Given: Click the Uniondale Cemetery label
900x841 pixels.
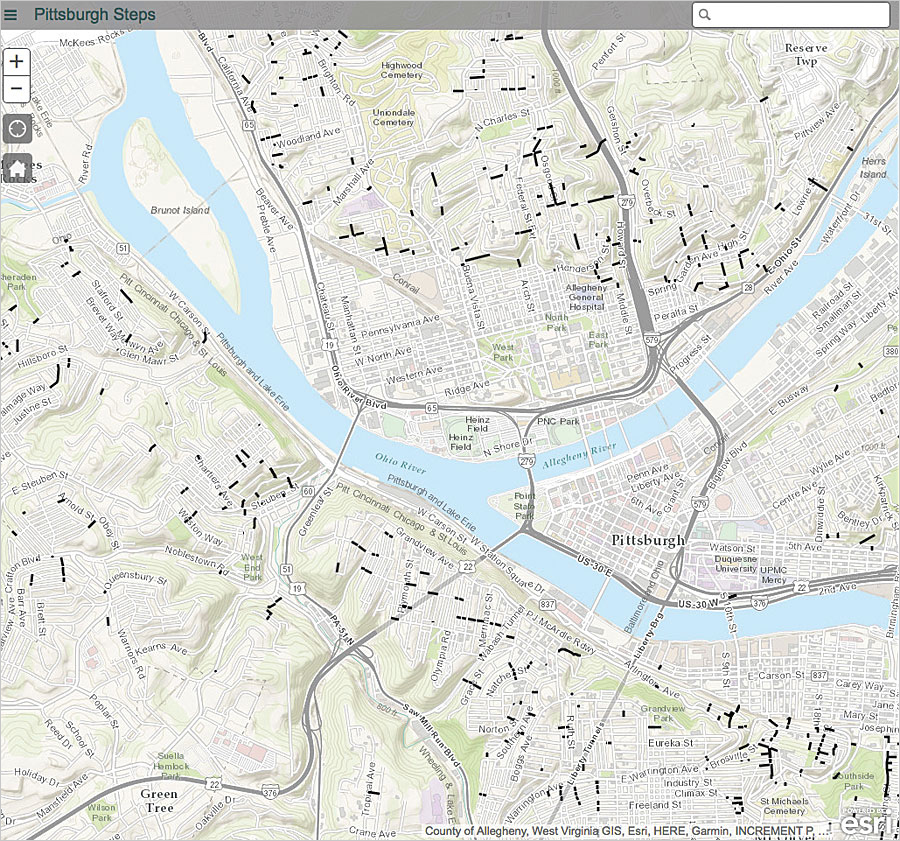Looking at the screenshot, I should (x=393, y=117).
